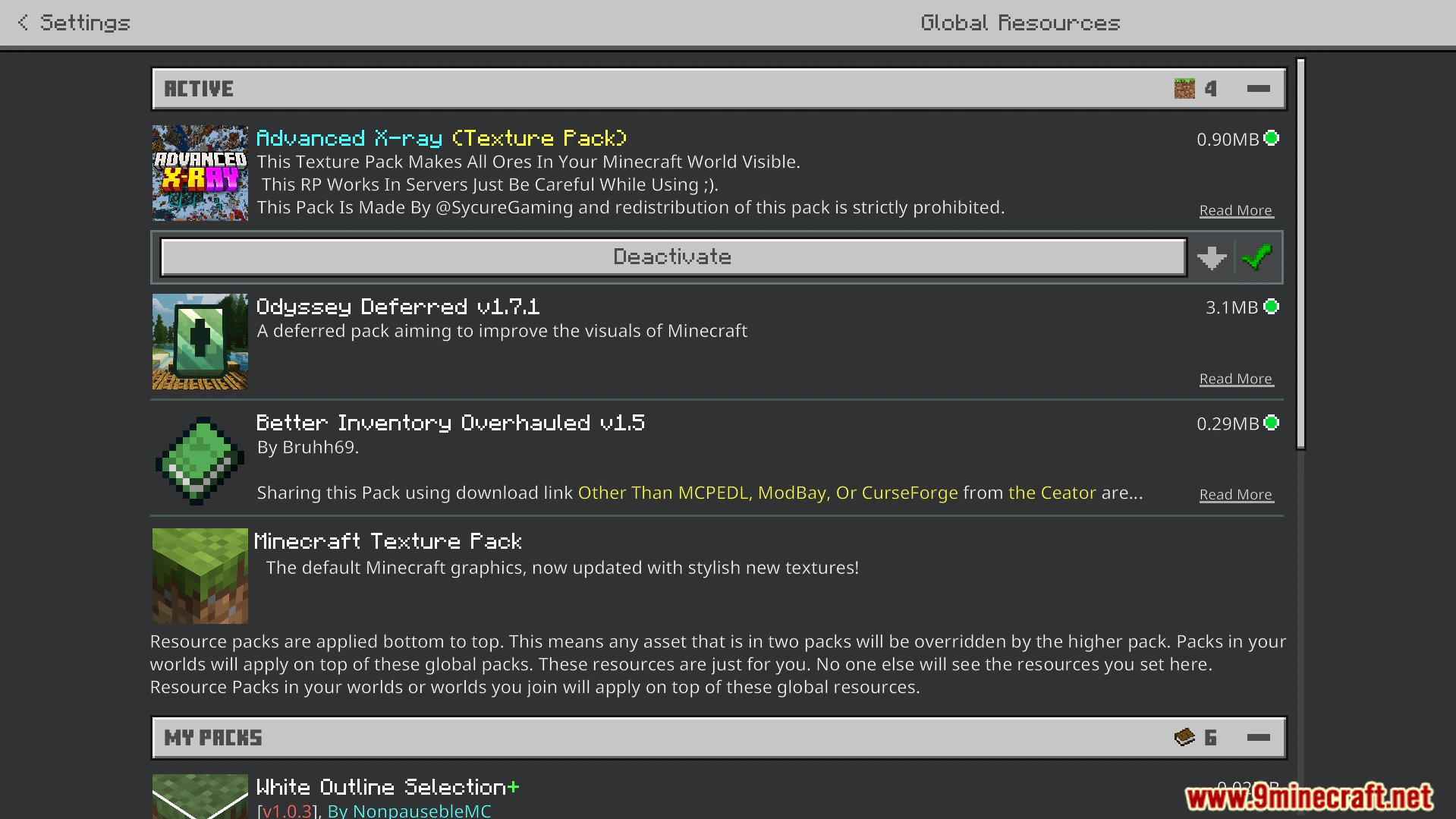Select the Settings back label
The width and height of the screenshot is (1456, 819).
85,23
